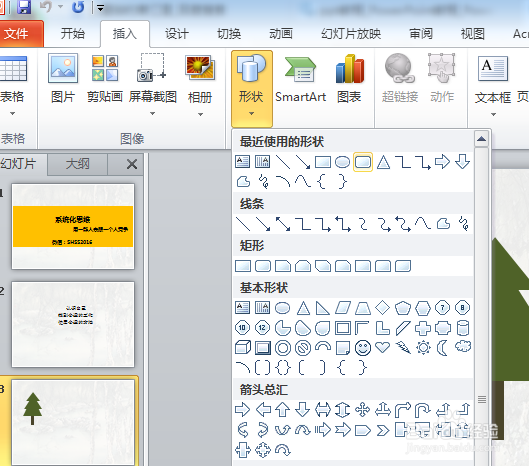The width and height of the screenshot is (529, 466).
Task: Switch to the 动画 ribbon tab
Action: 281,34
